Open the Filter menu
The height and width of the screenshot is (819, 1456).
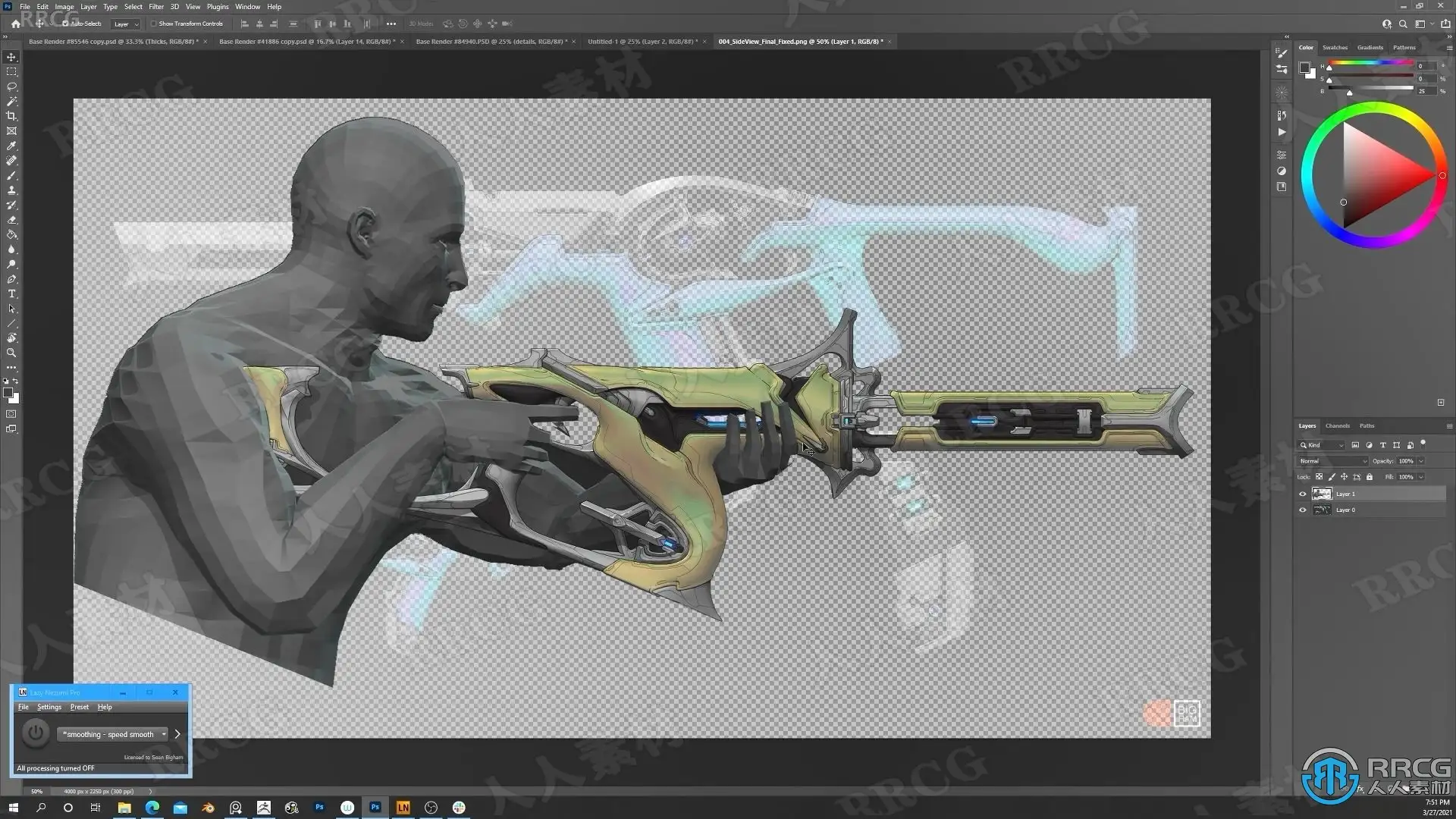155,7
